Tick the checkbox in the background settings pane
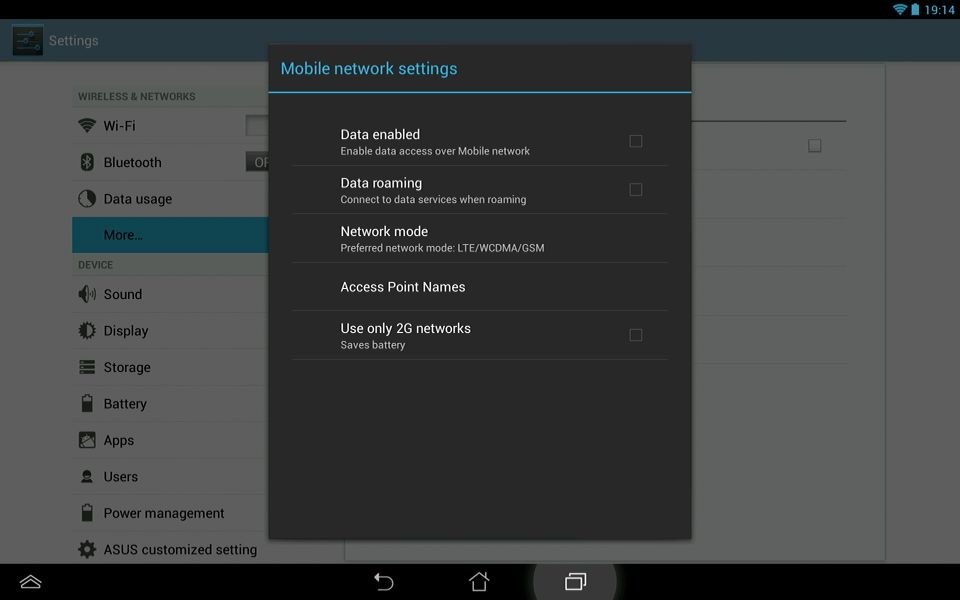 [x=814, y=146]
